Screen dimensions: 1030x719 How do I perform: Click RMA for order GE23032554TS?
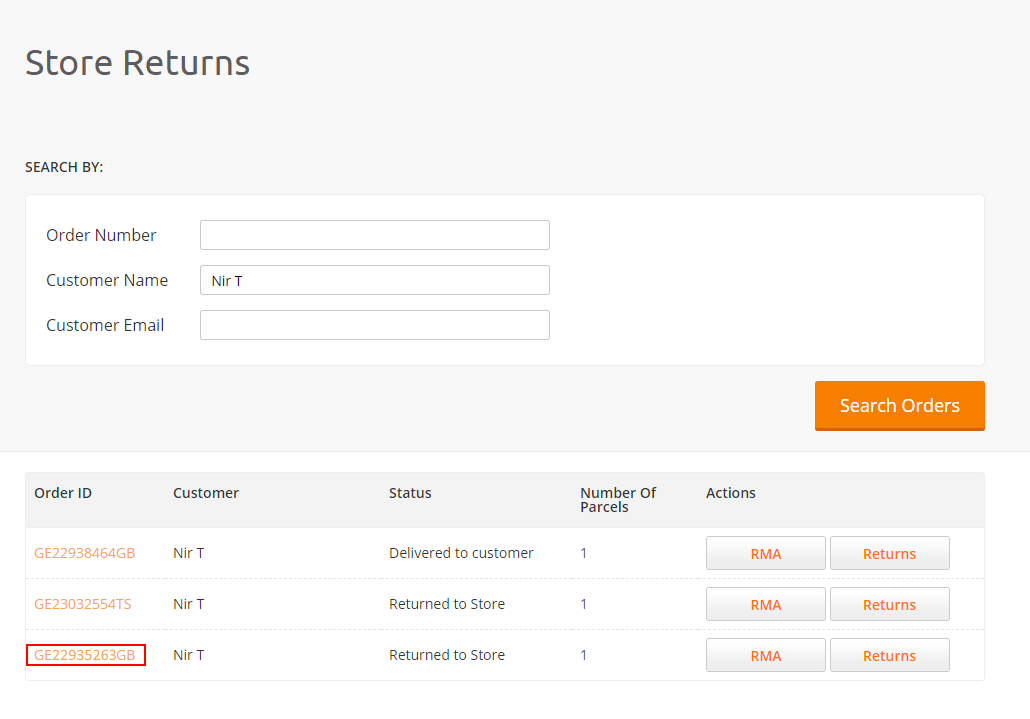765,605
